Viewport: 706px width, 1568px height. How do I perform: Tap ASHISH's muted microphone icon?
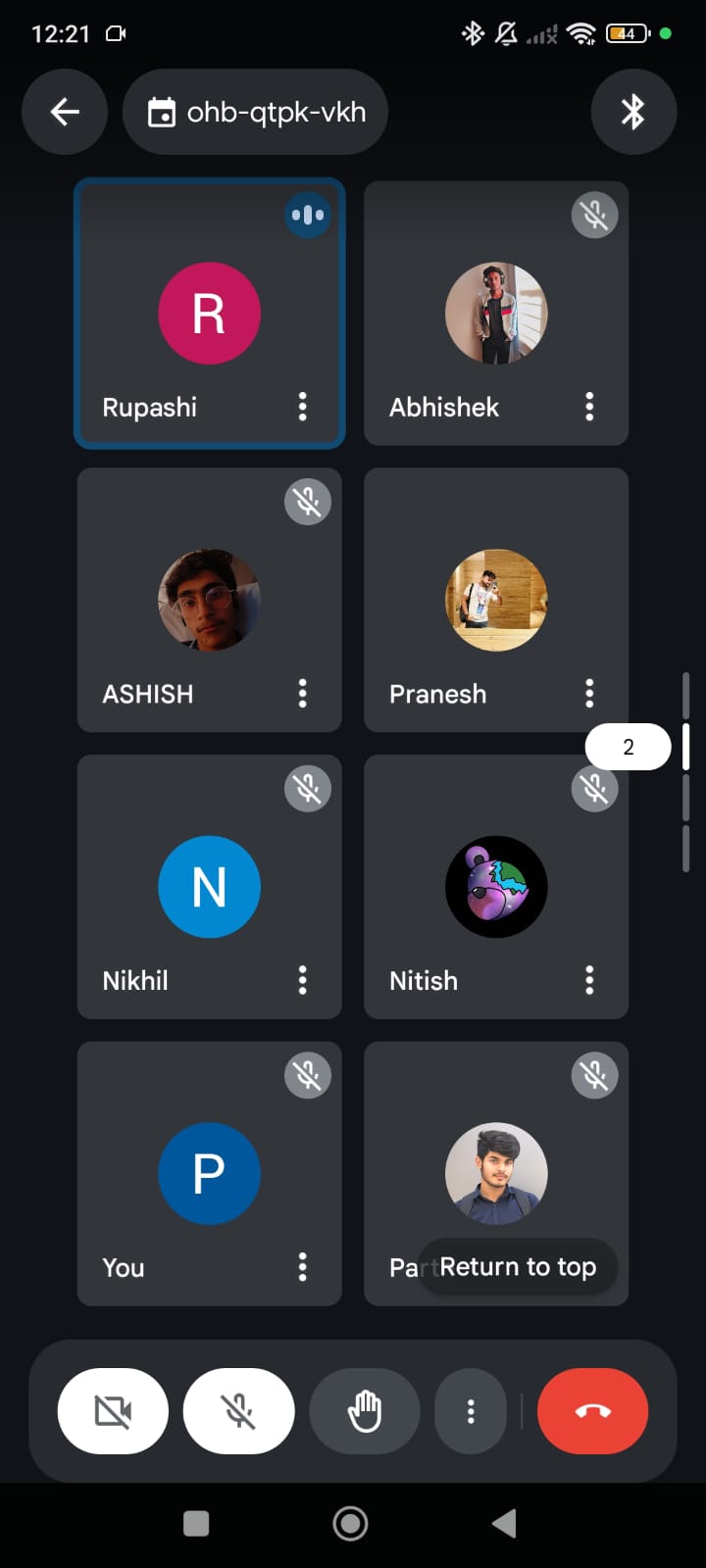click(x=308, y=502)
